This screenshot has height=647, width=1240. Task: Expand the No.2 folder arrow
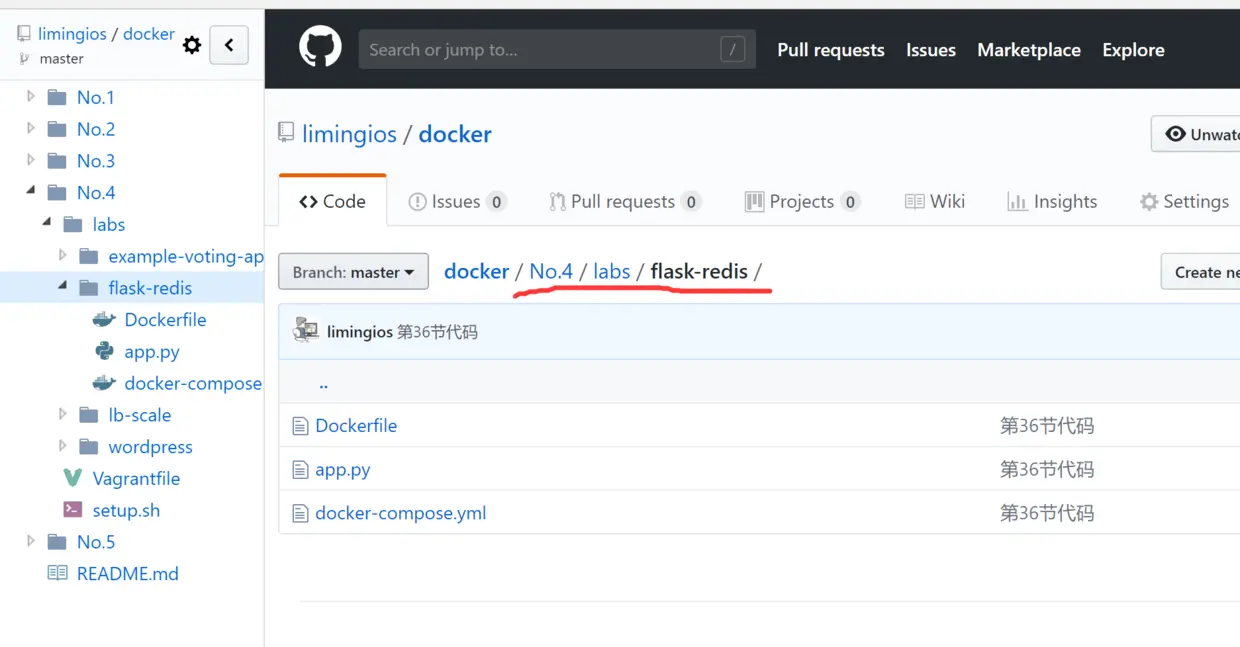pyautogui.click(x=31, y=129)
